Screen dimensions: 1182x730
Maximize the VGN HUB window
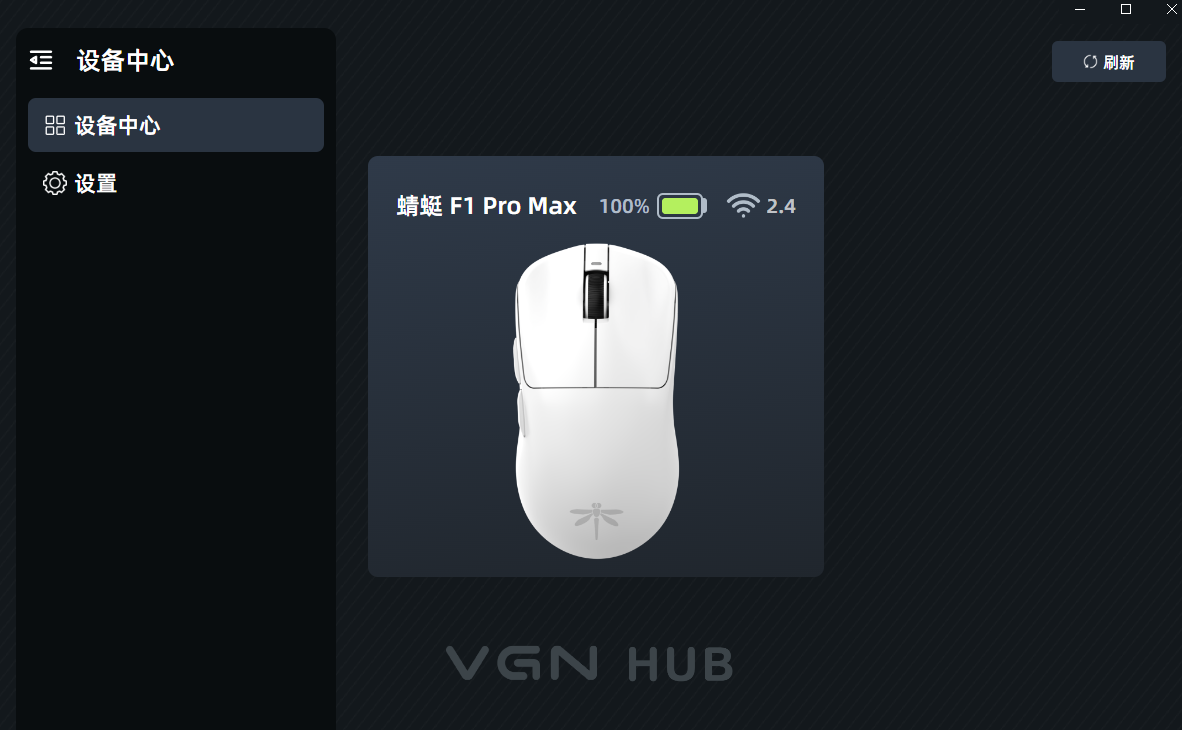point(1125,9)
